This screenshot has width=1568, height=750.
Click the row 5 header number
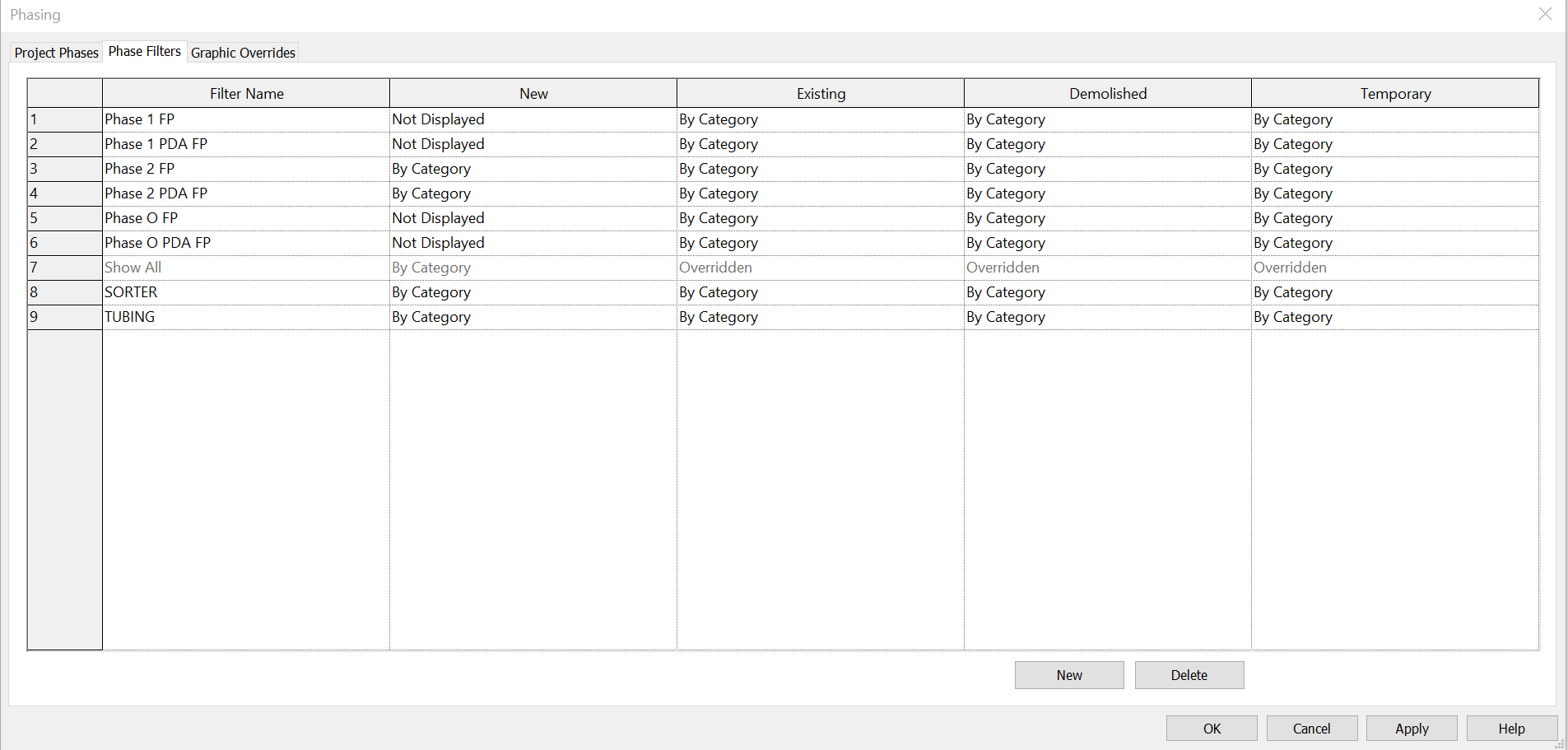coord(65,218)
